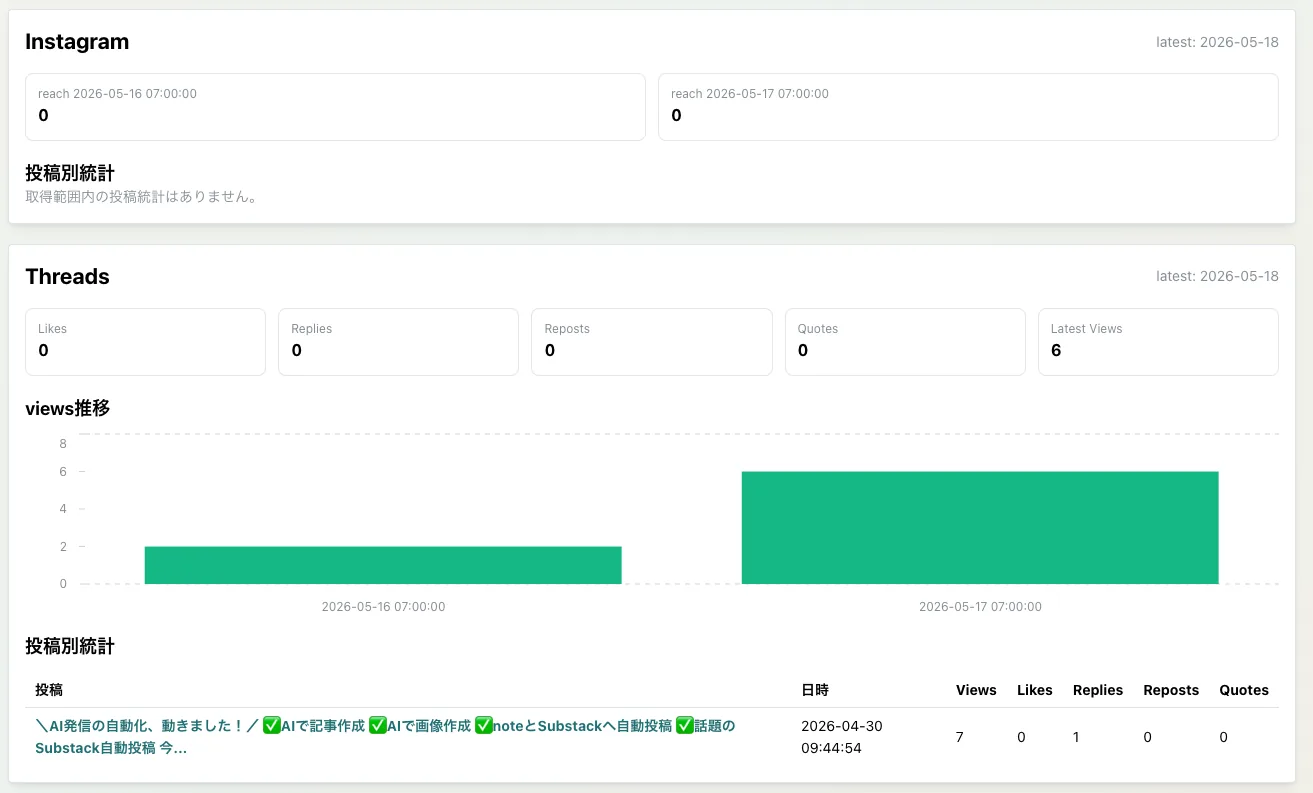Select the reach 2026-05-16 07:00:00 card
This screenshot has height=793, width=1313.
335,107
